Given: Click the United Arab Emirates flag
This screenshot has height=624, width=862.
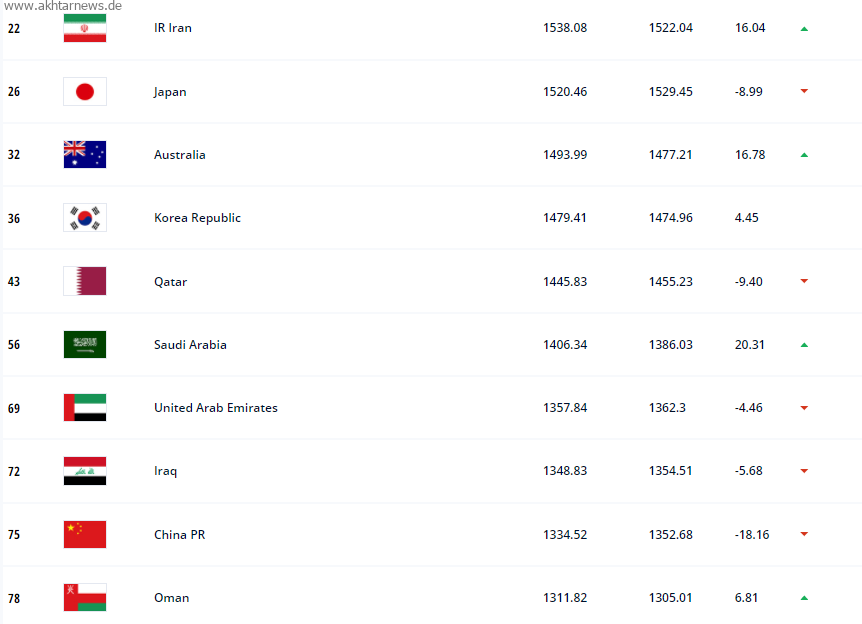Looking at the screenshot, I should click(85, 407).
